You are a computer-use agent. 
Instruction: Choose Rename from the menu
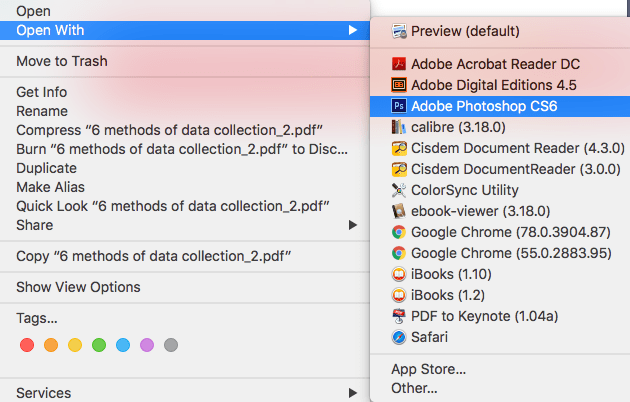click(x=185, y=111)
